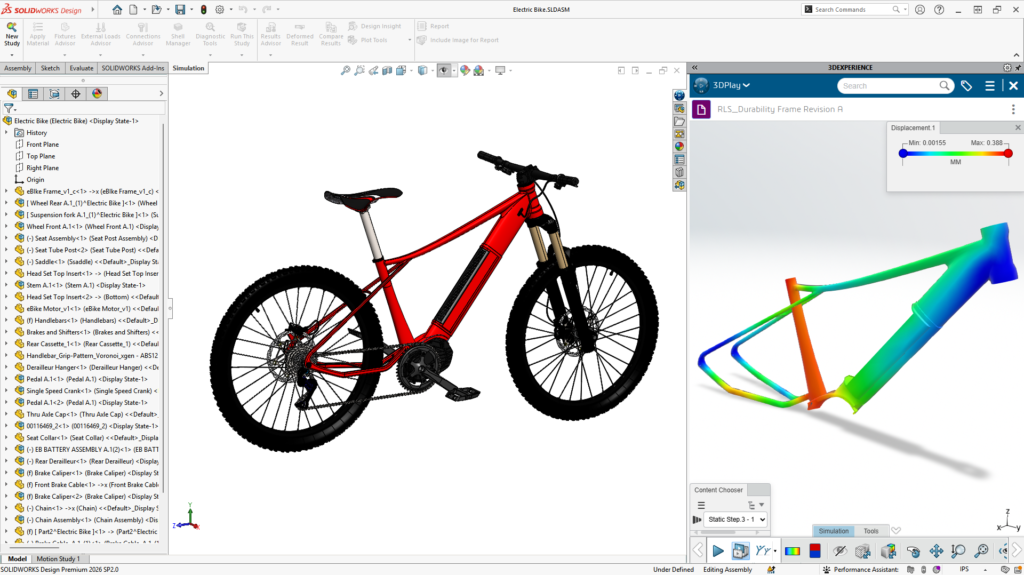Viewport: 1024px width, 575px height.
Task: Open the Motion Study 1 tab
Action: click(58, 559)
